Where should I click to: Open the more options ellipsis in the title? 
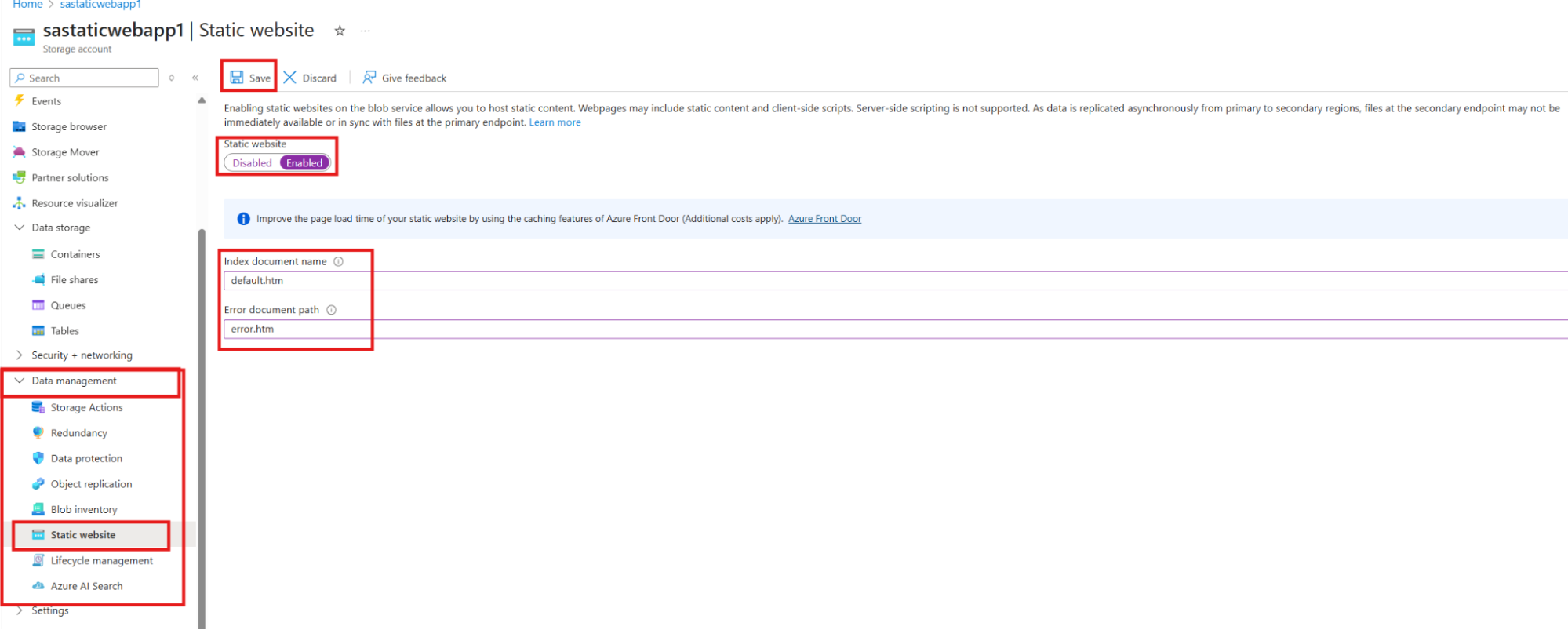[365, 31]
